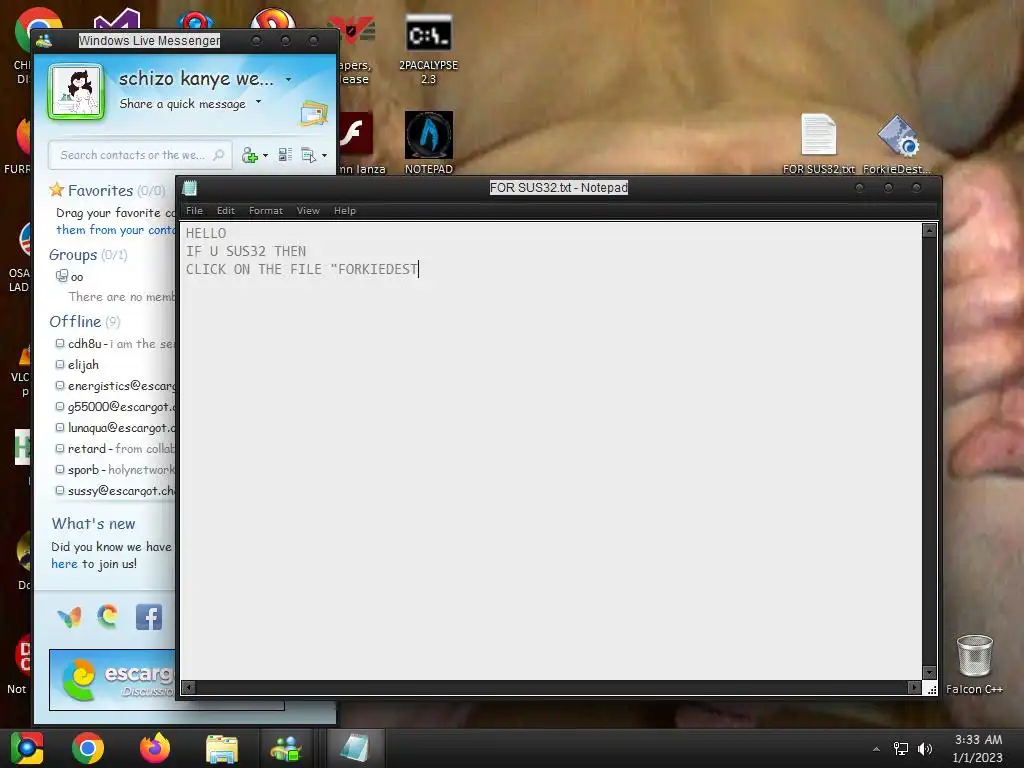Click the Notepad title bar icon
This screenshot has width=1024, height=768.
[x=189, y=188]
